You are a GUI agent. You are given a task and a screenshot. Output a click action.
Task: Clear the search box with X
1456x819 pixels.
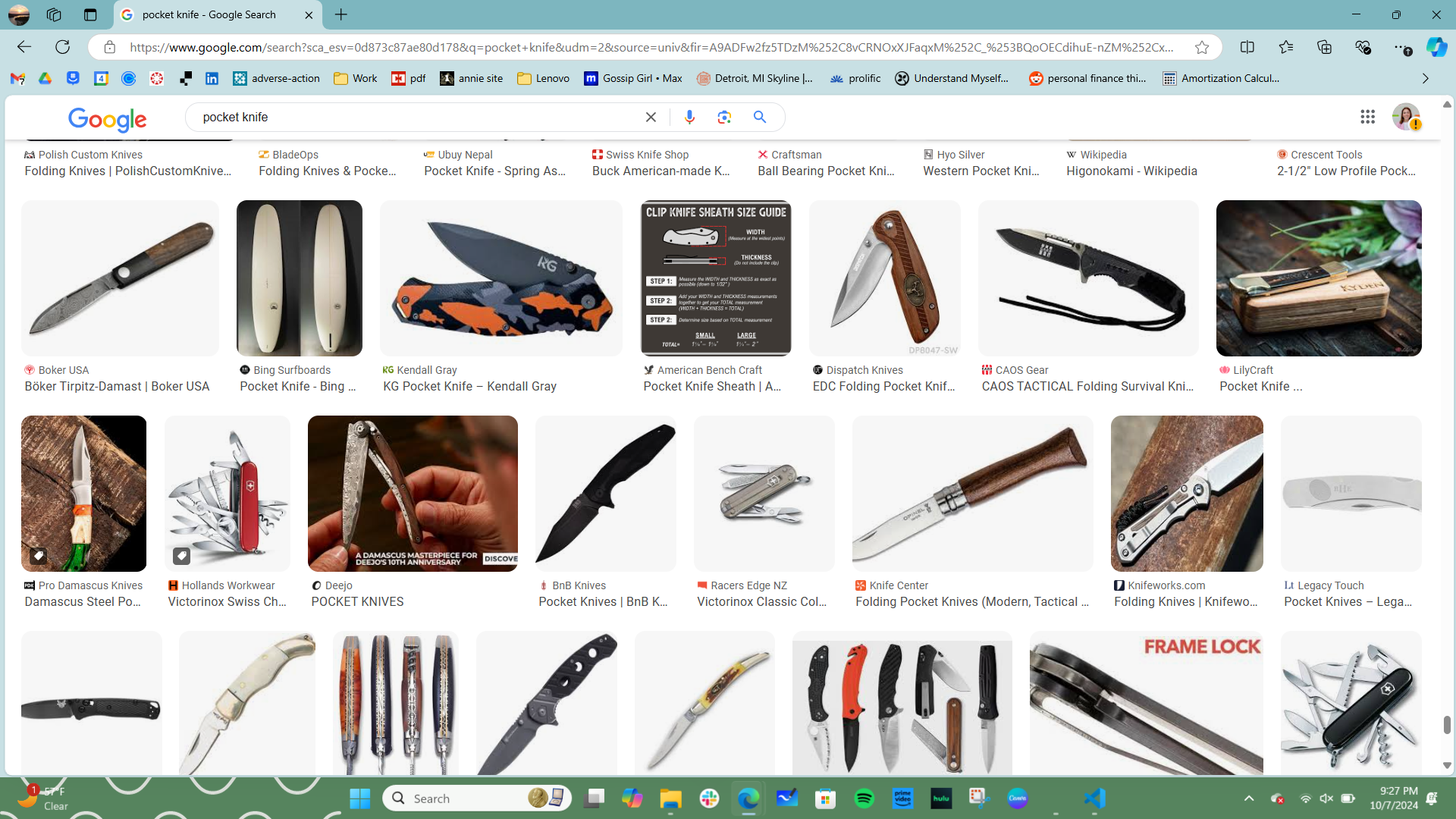coord(651,117)
